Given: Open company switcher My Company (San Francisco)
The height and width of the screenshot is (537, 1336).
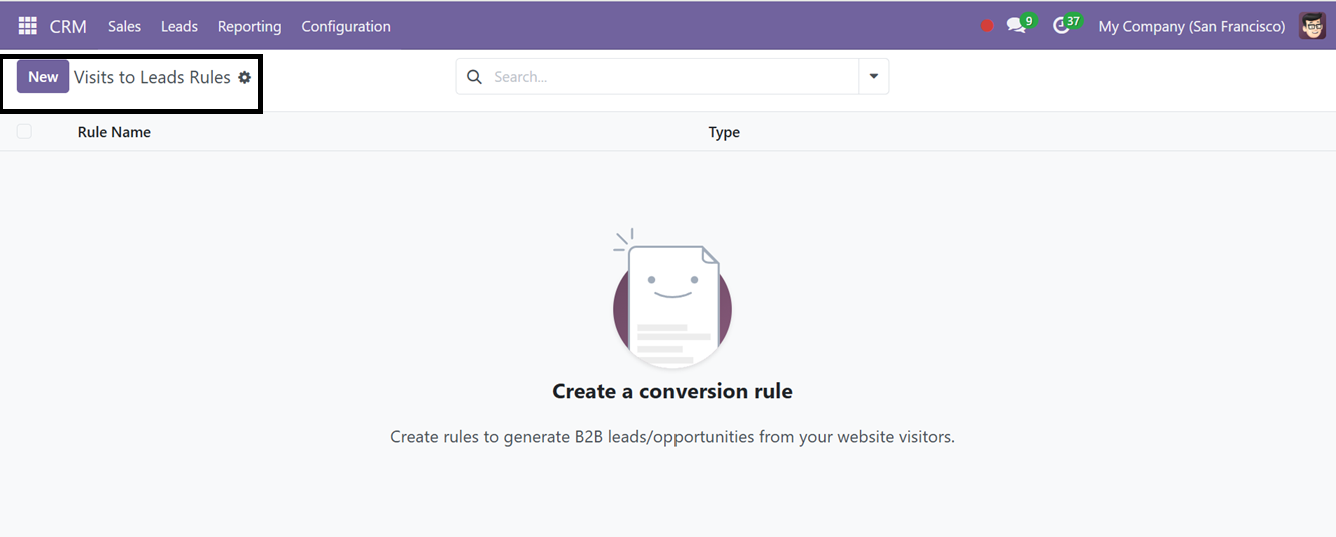Looking at the screenshot, I should (x=1191, y=26).
